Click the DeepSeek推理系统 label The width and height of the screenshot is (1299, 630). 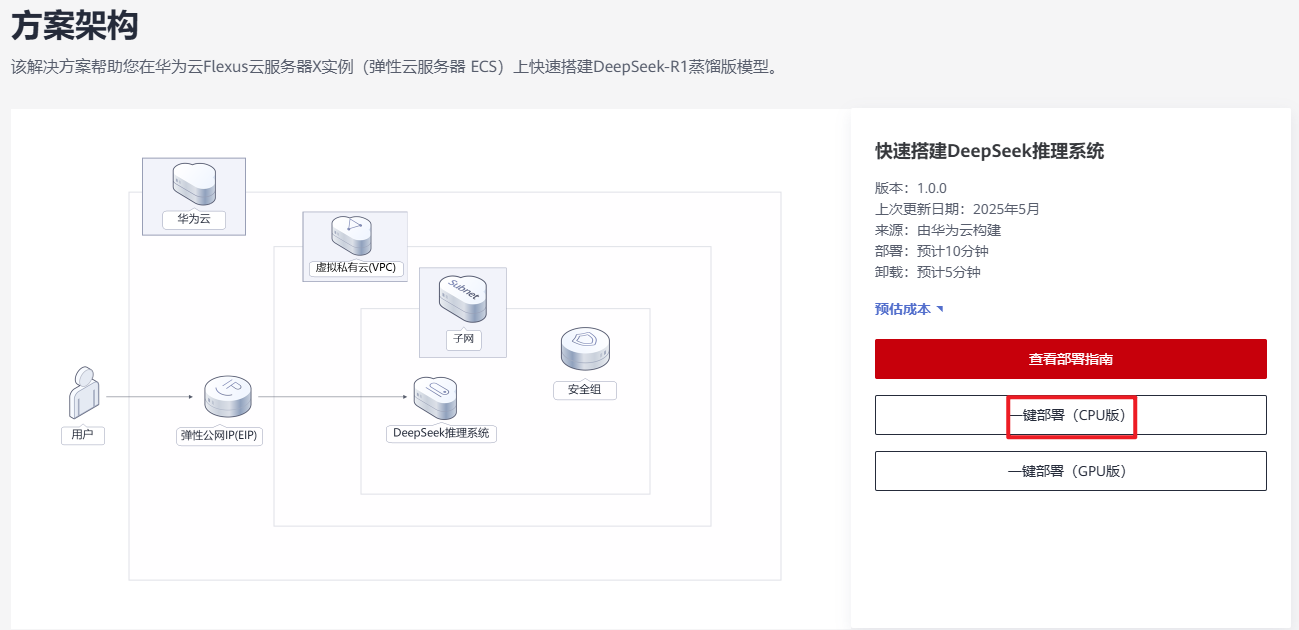pyautogui.click(x=442, y=434)
